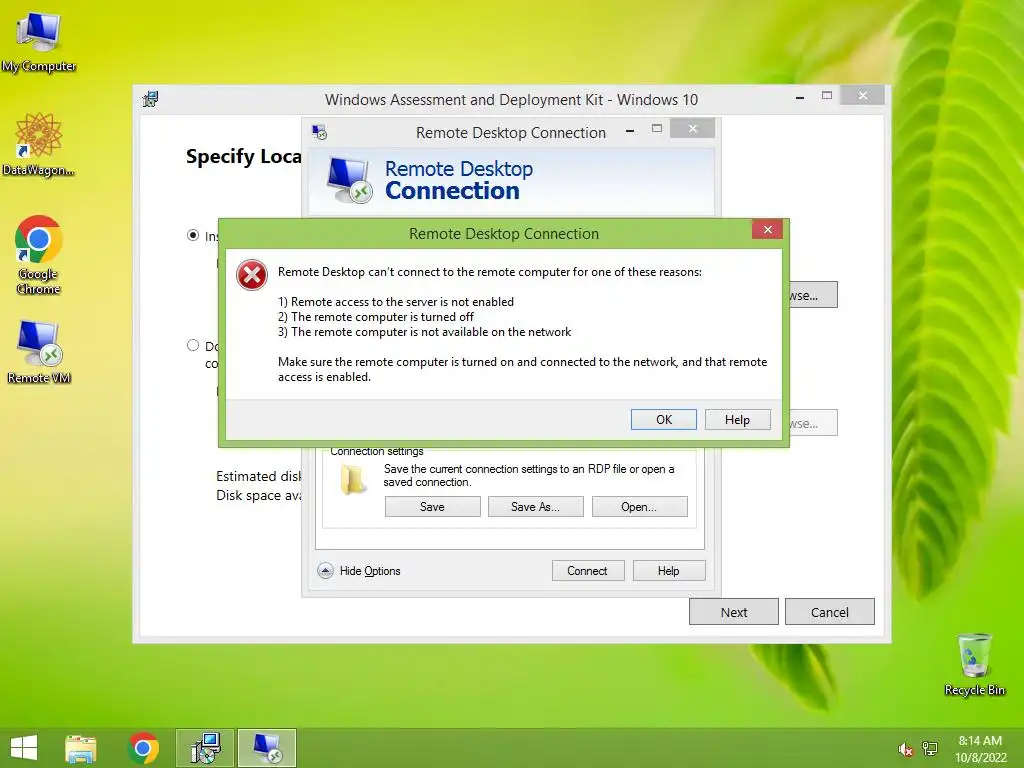Minimize the Remote Desktop Connection window
The height and width of the screenshot is (768, 1024).
point(630,131)
